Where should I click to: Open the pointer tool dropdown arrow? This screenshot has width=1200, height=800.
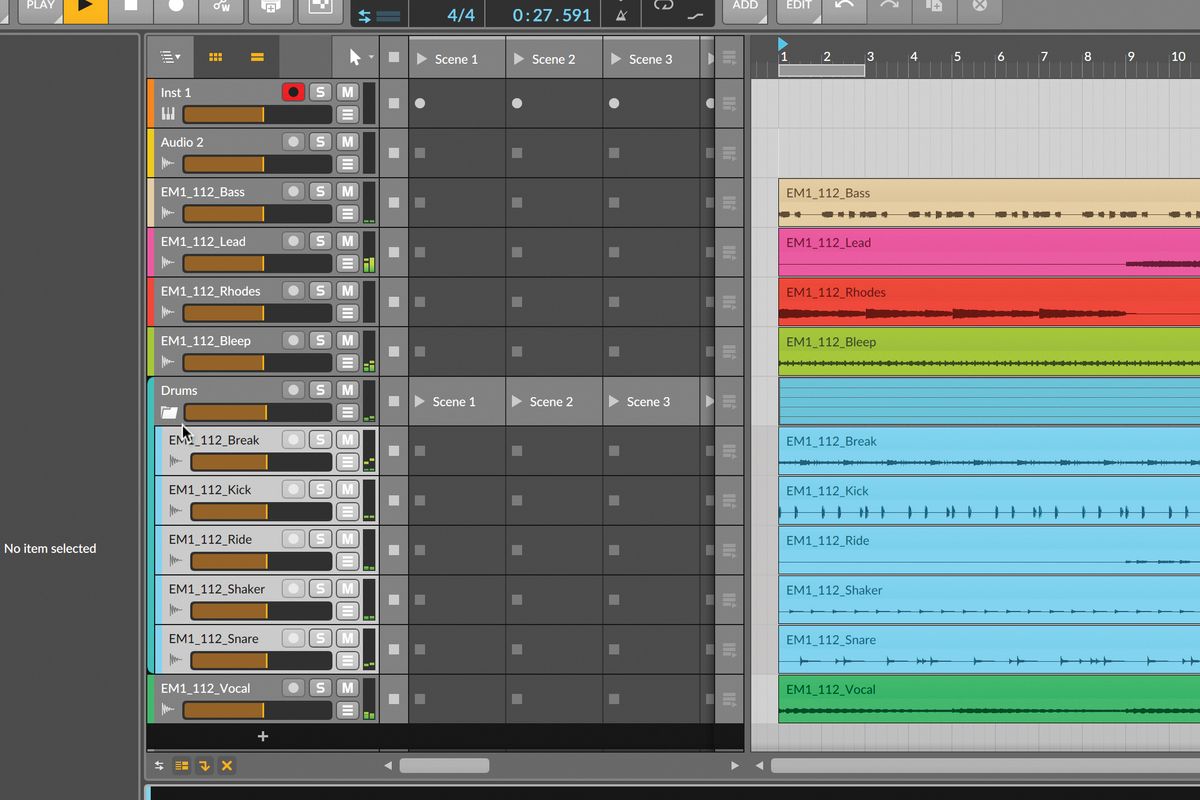(x=370, y=57)
